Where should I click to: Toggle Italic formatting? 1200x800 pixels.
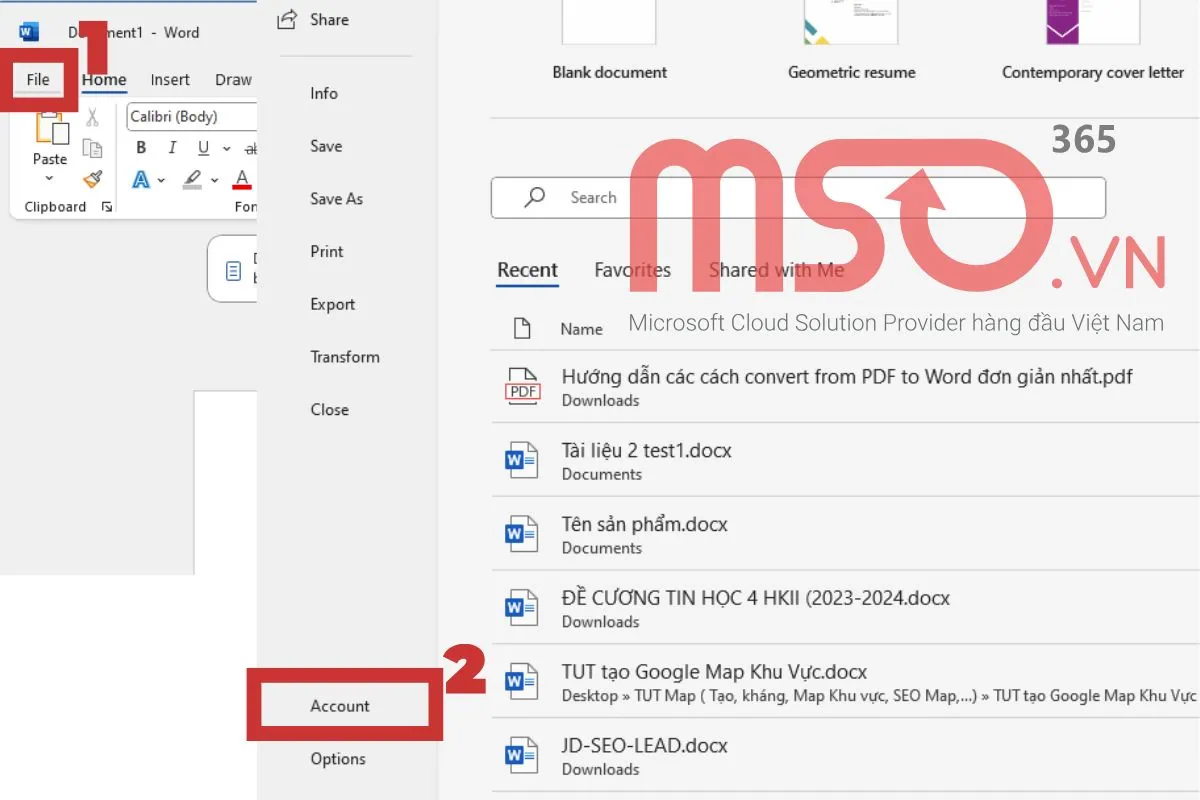tap(172, 148)
